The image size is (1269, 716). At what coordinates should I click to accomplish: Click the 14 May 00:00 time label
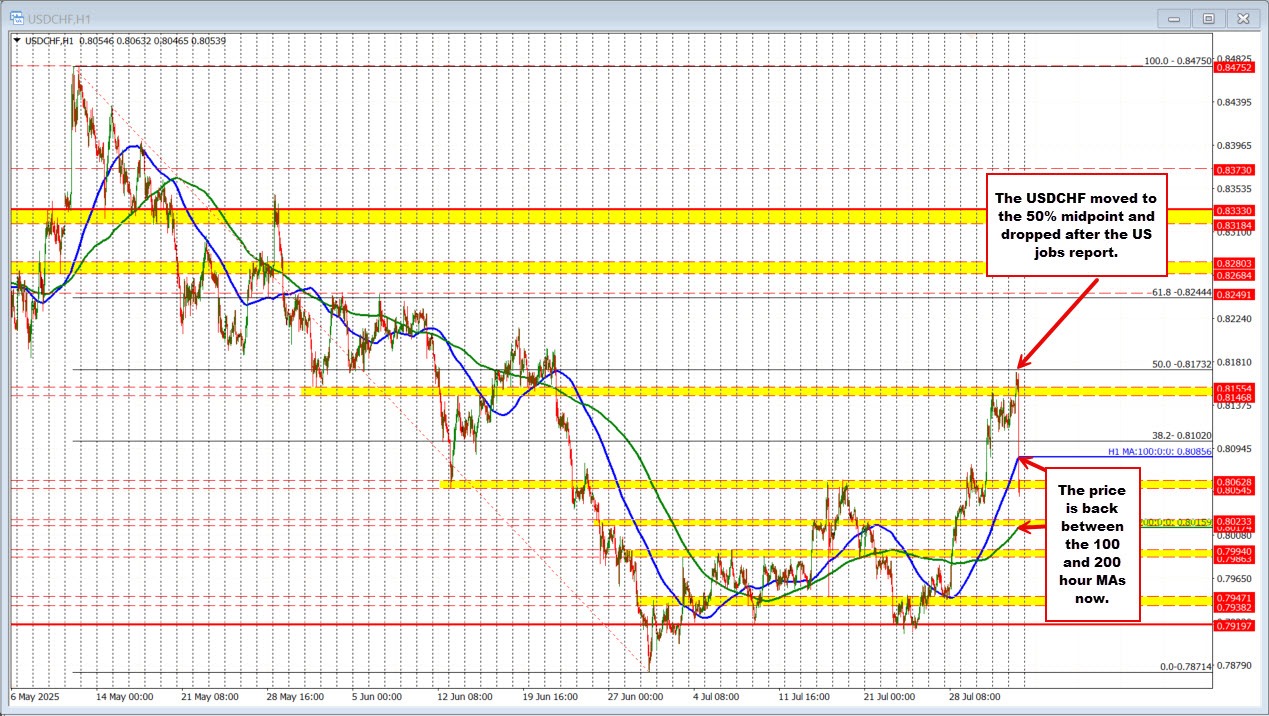pos(123,695)
